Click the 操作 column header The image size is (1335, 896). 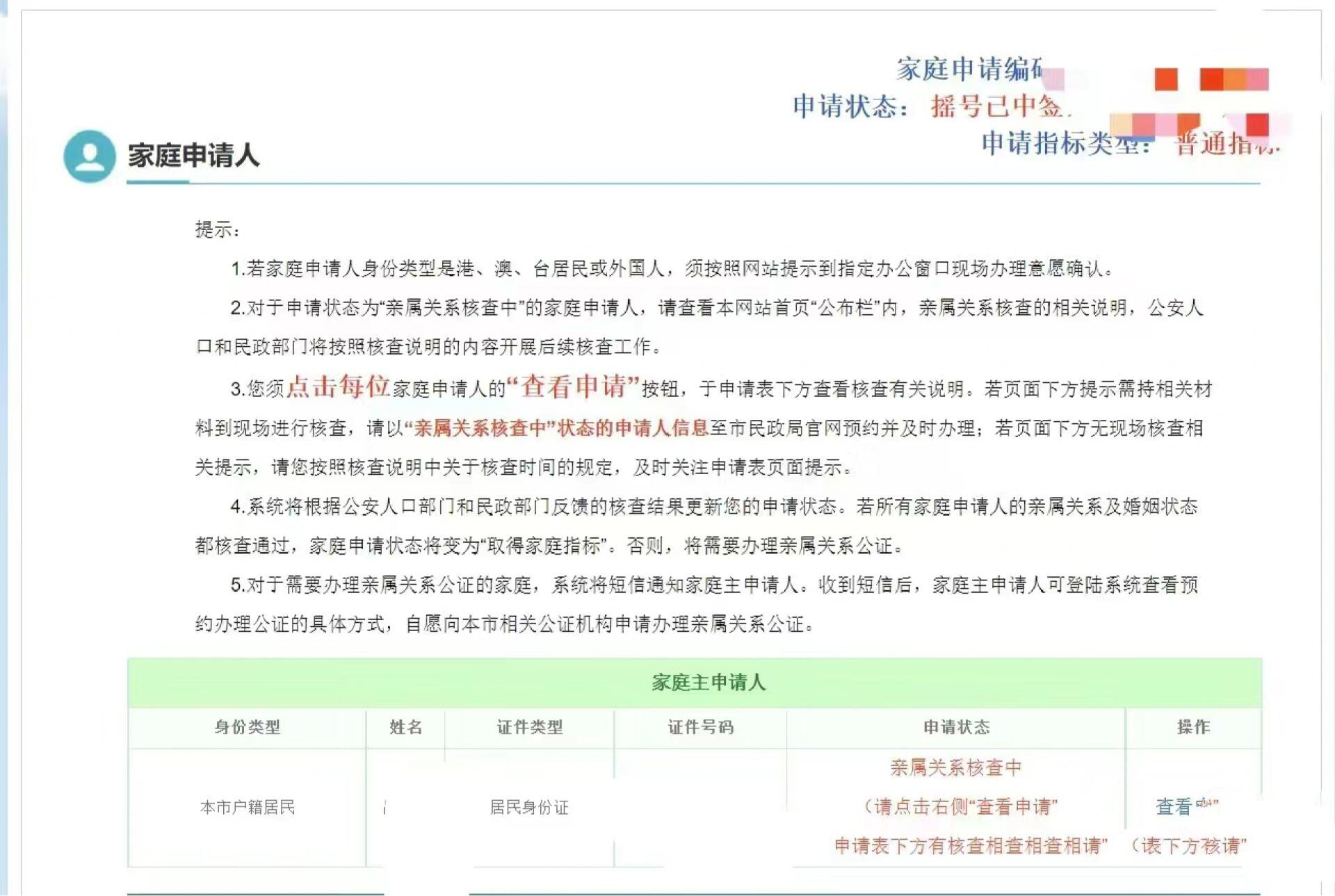pos(1193,727)
